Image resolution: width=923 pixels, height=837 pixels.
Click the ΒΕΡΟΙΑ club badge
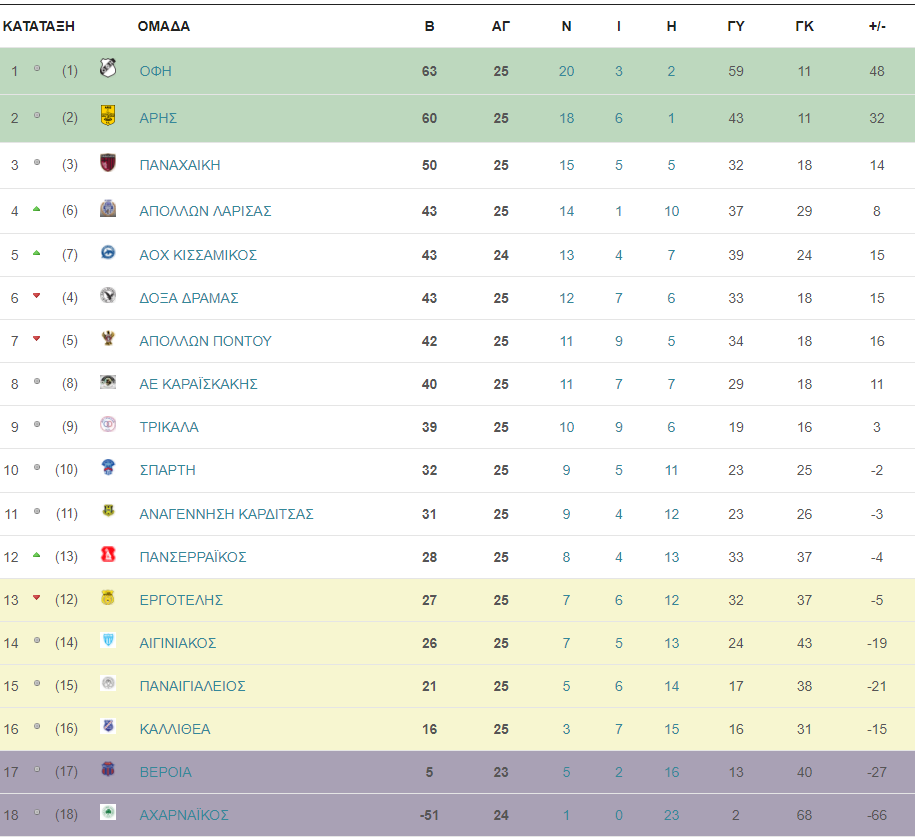pos(108,769)
